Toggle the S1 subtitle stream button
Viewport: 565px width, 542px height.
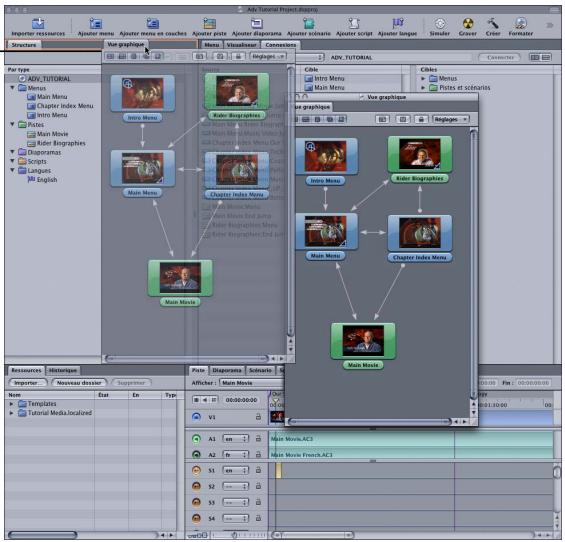click(196, 470)
